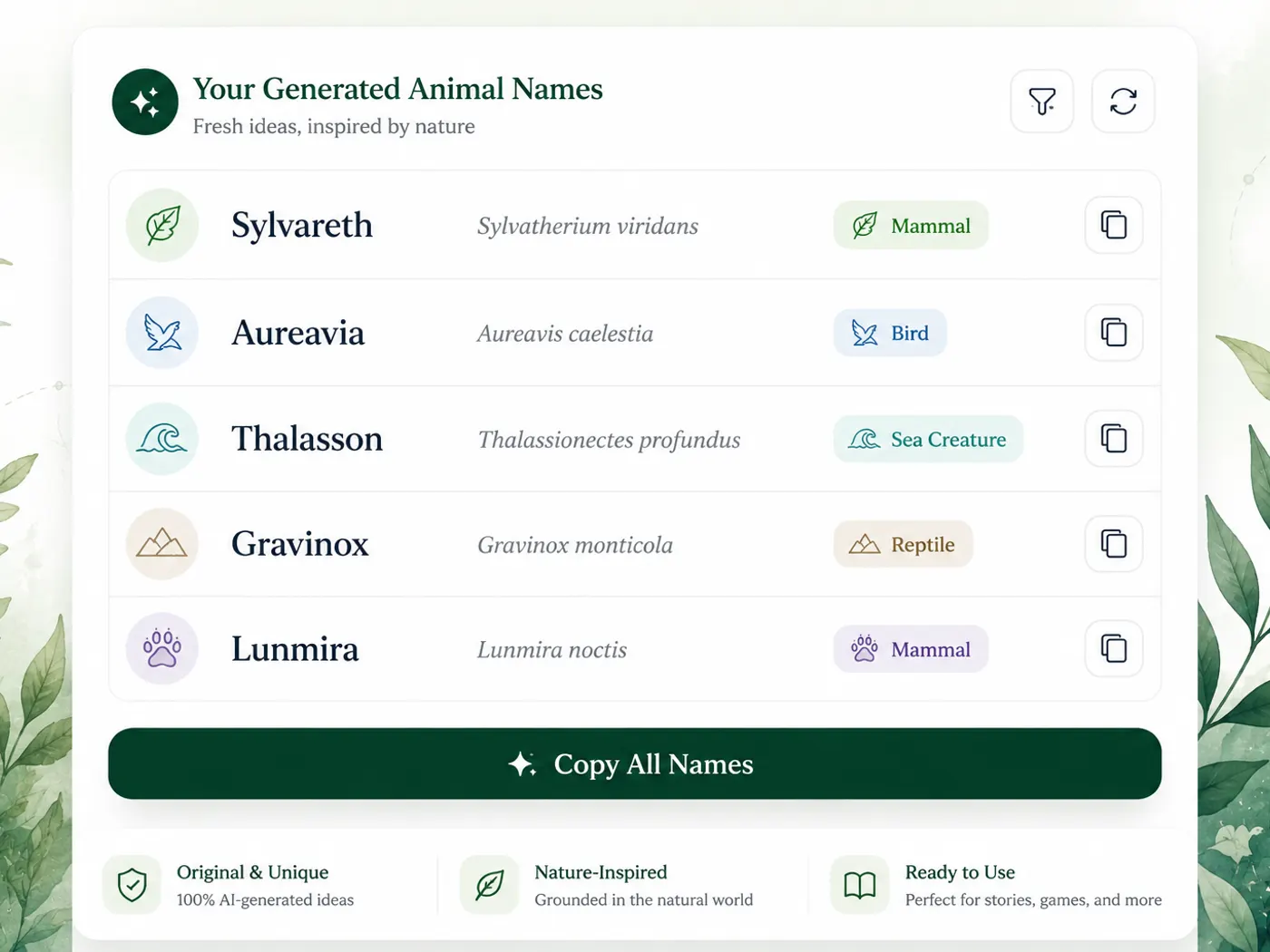Click the name Thalasson
This screenshot has height=952, width=1270.
click(x=308, y=439)
